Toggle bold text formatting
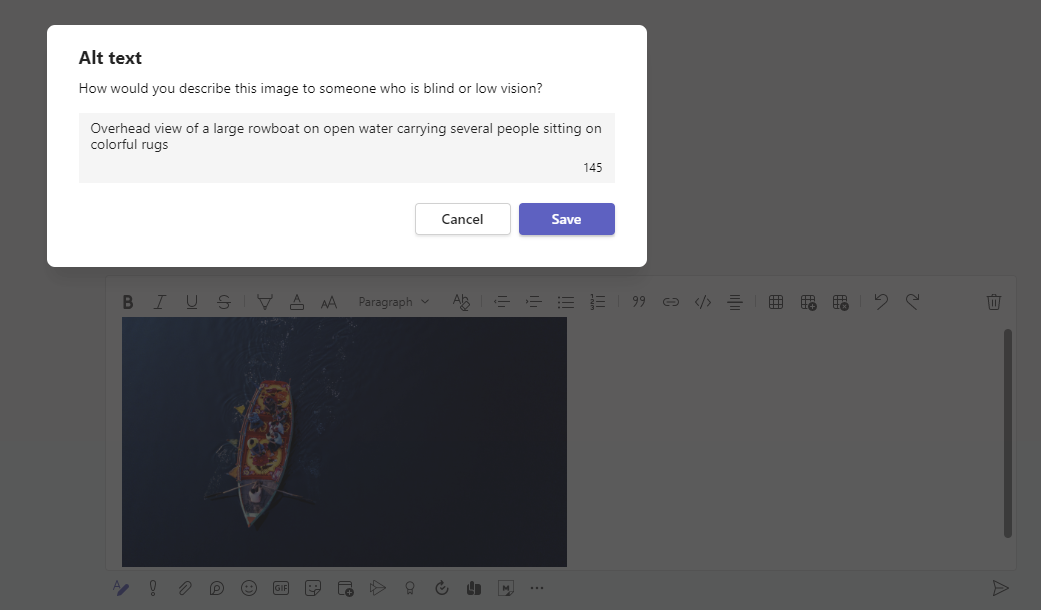Viewport: 1041px width, 610px height. pos(128,301)
